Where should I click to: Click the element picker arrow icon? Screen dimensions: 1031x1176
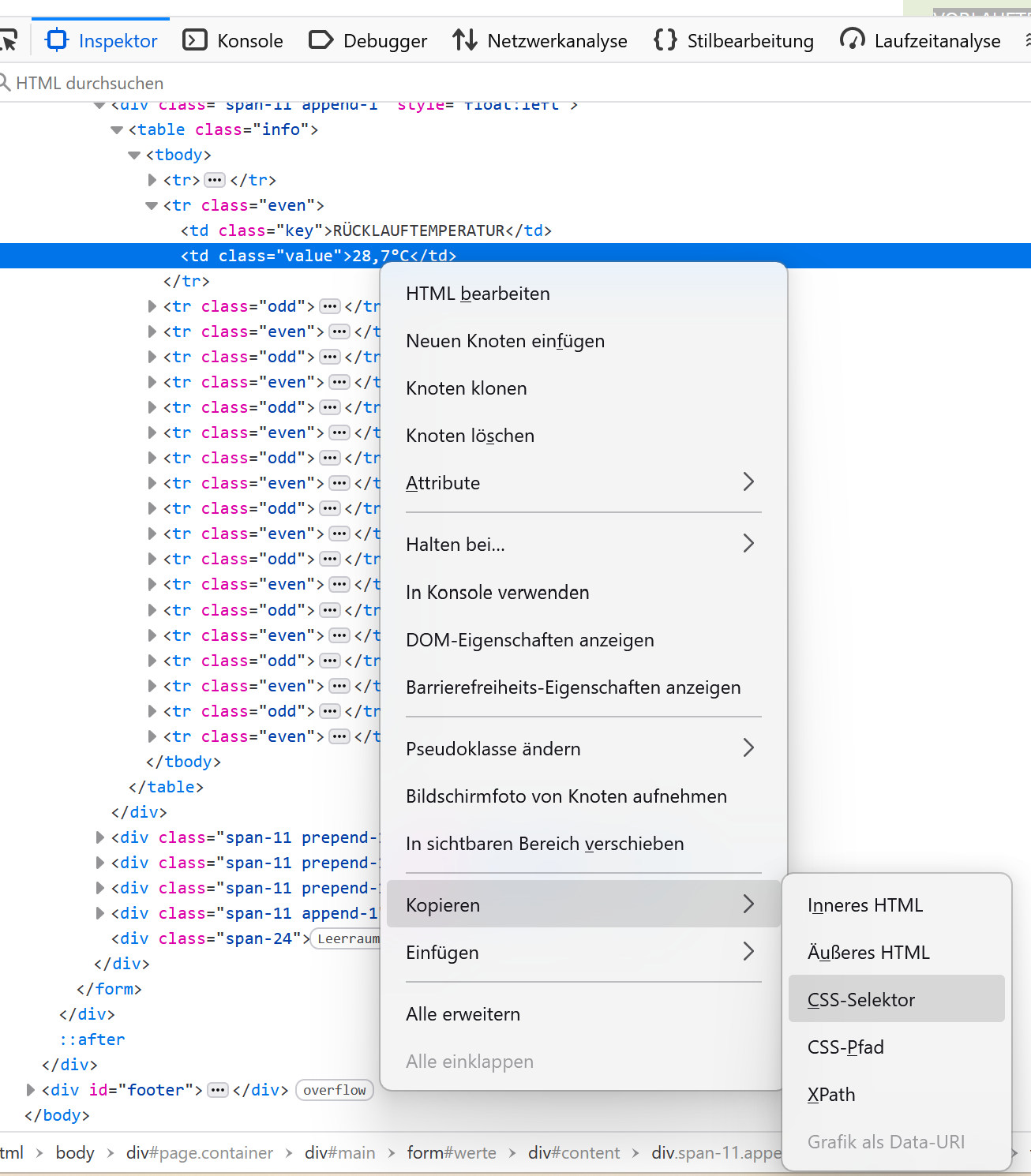click(8, 40)
